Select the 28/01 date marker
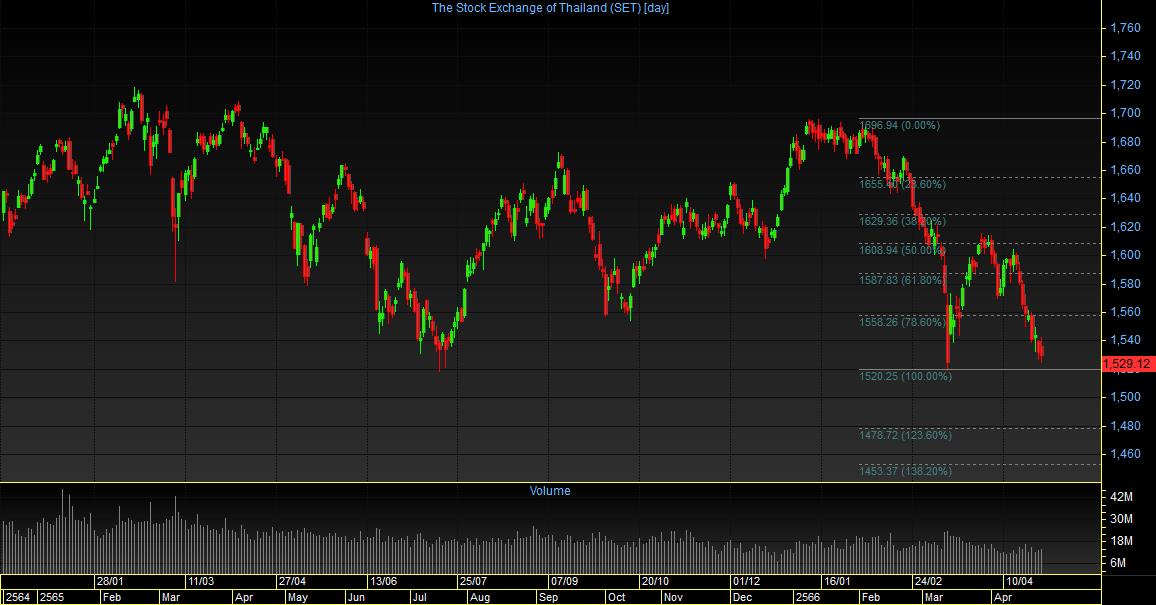This screenshot has width=1156, height=605. point(110,581)
